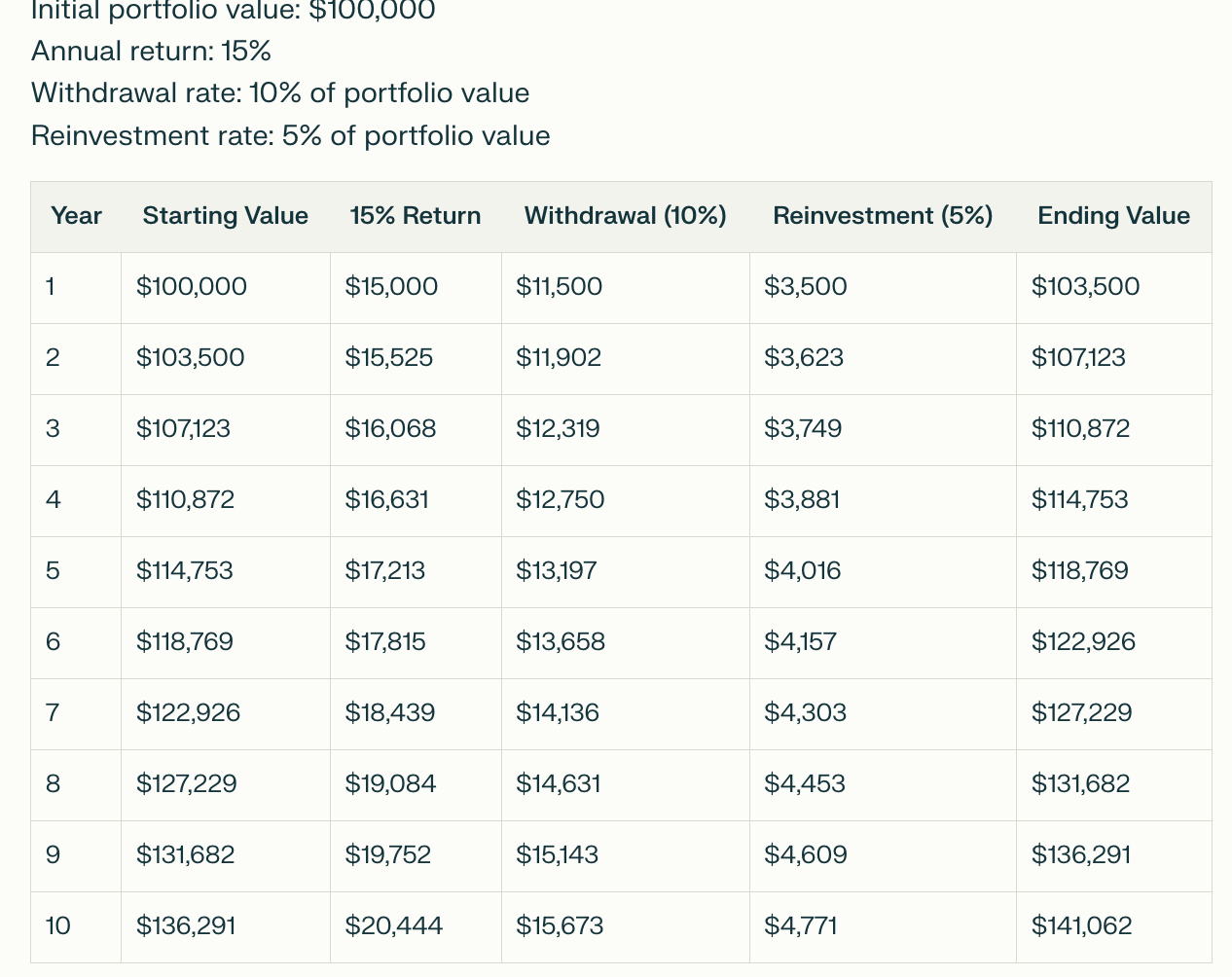Image resolution: width=1232 pixels, height=977 pixels.
Task: Click the $12,319 withdrawal cell
Action: (x=558, y=429)
